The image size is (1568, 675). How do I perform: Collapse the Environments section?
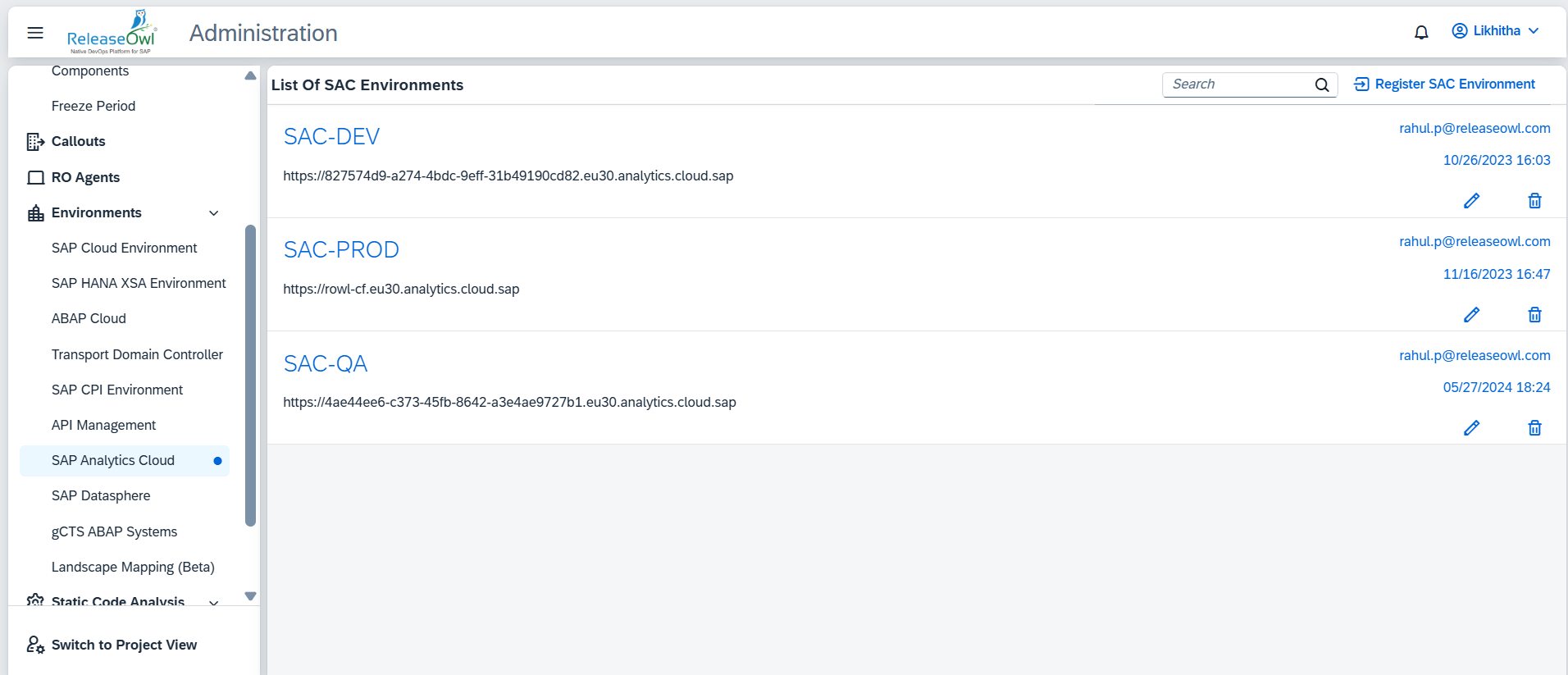(213, 213)
